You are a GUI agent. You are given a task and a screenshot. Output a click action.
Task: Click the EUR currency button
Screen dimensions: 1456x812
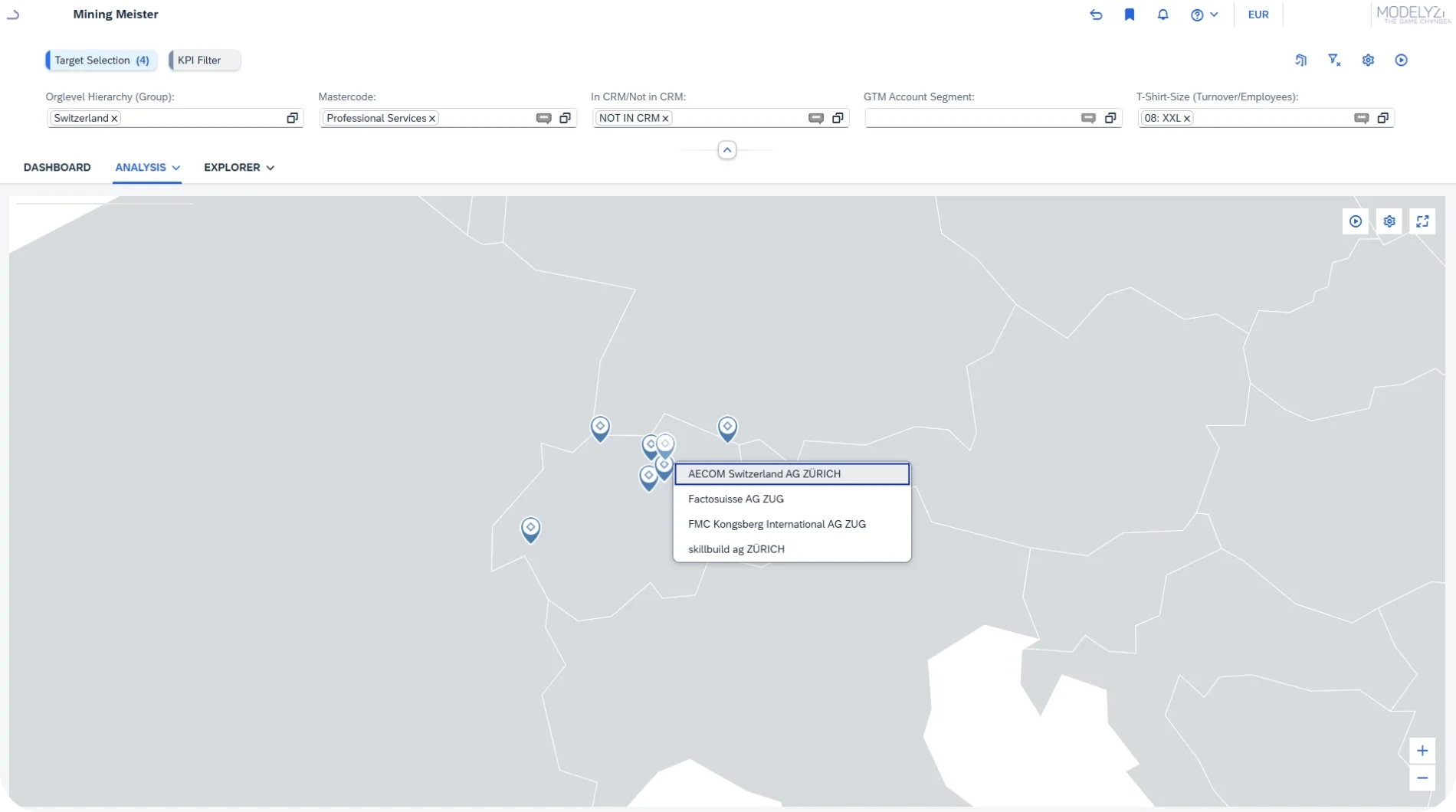pyautogui.click(x=1258, y=15)
